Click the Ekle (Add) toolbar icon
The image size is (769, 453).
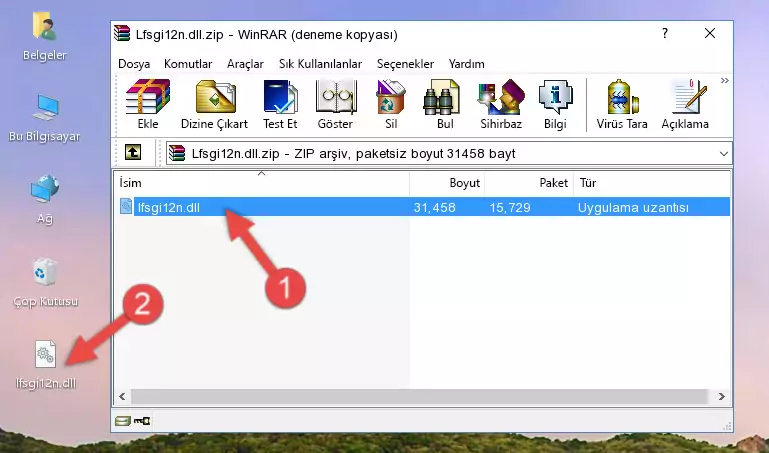(x=148, y=104)
